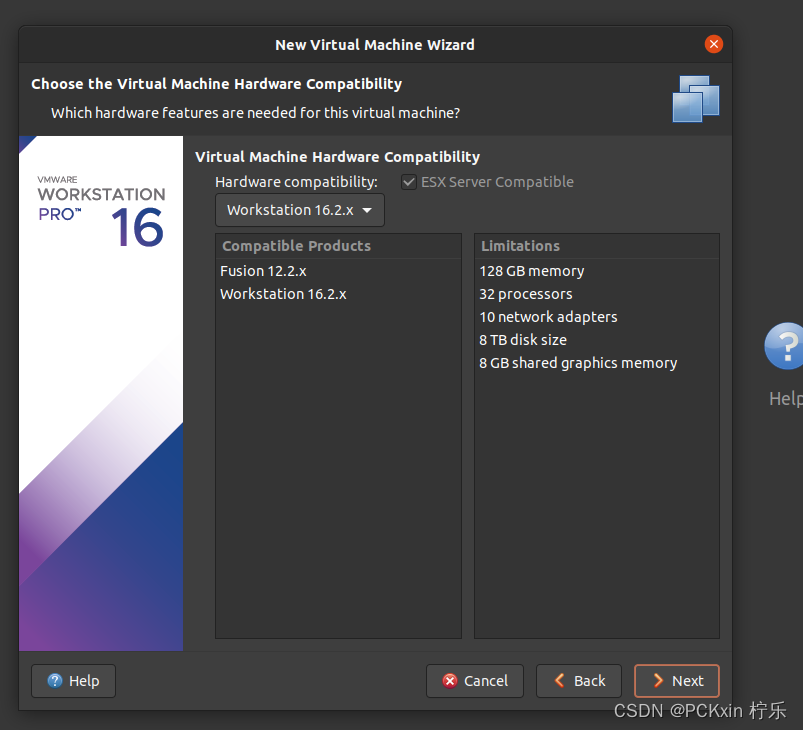Select the 10 network adapters row
Image resolution: width=803 pixels, height=730 pixels.
coord(597,317)
